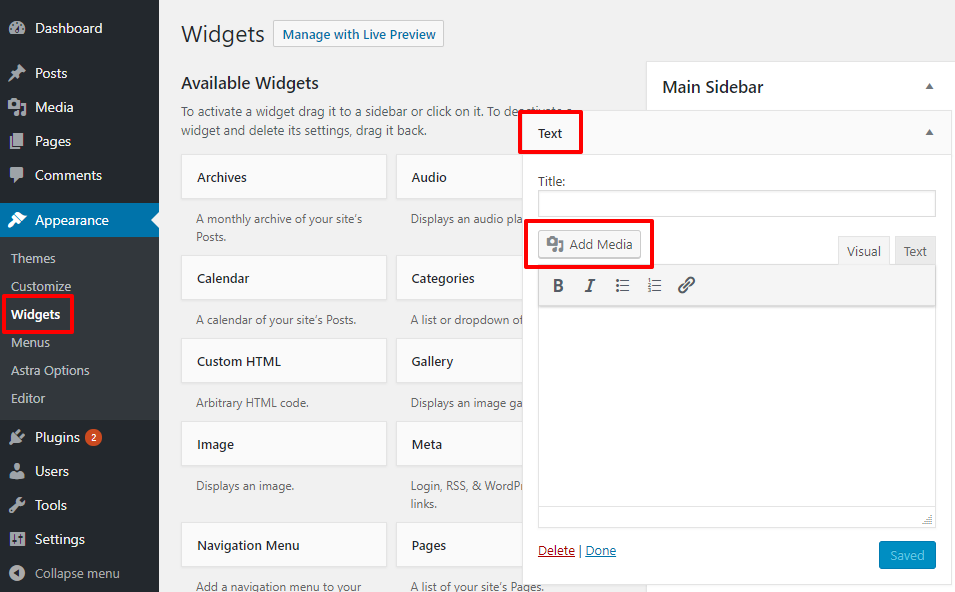Click inside the widget Title field
This screenshot has height=592, width=955.
(735, 203)
